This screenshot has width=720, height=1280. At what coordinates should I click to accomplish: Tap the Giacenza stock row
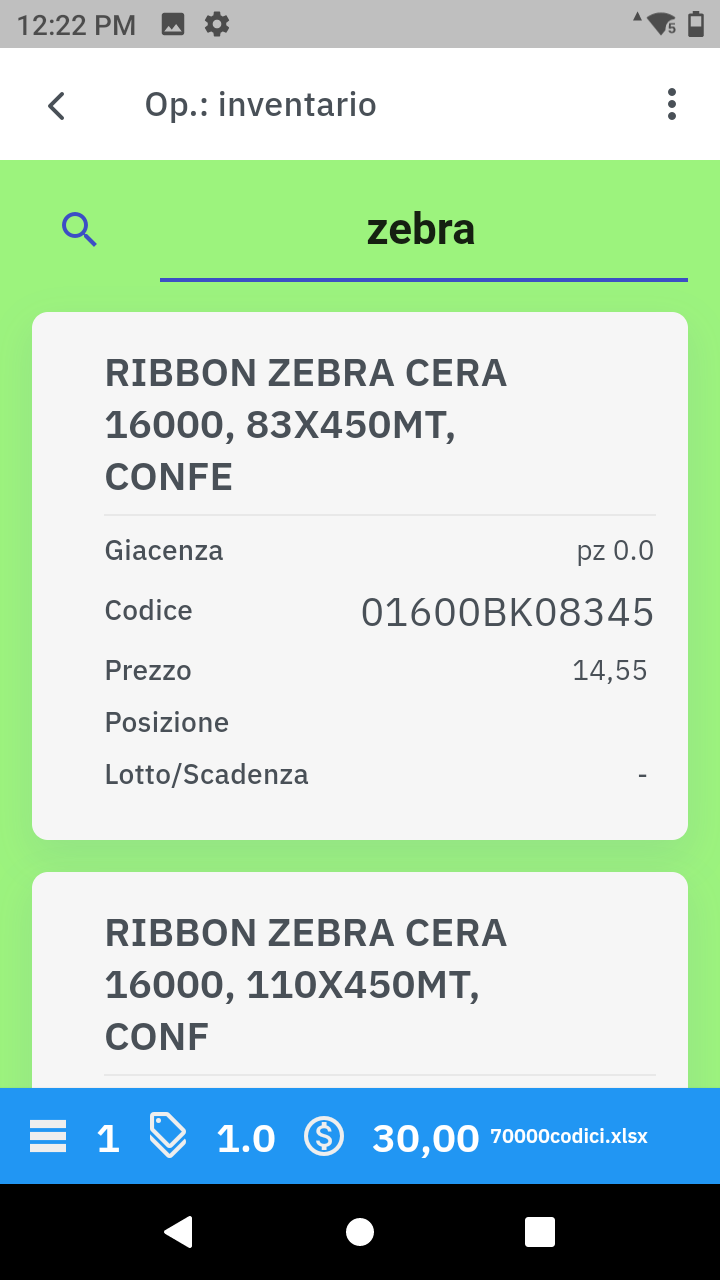[379, 551]
